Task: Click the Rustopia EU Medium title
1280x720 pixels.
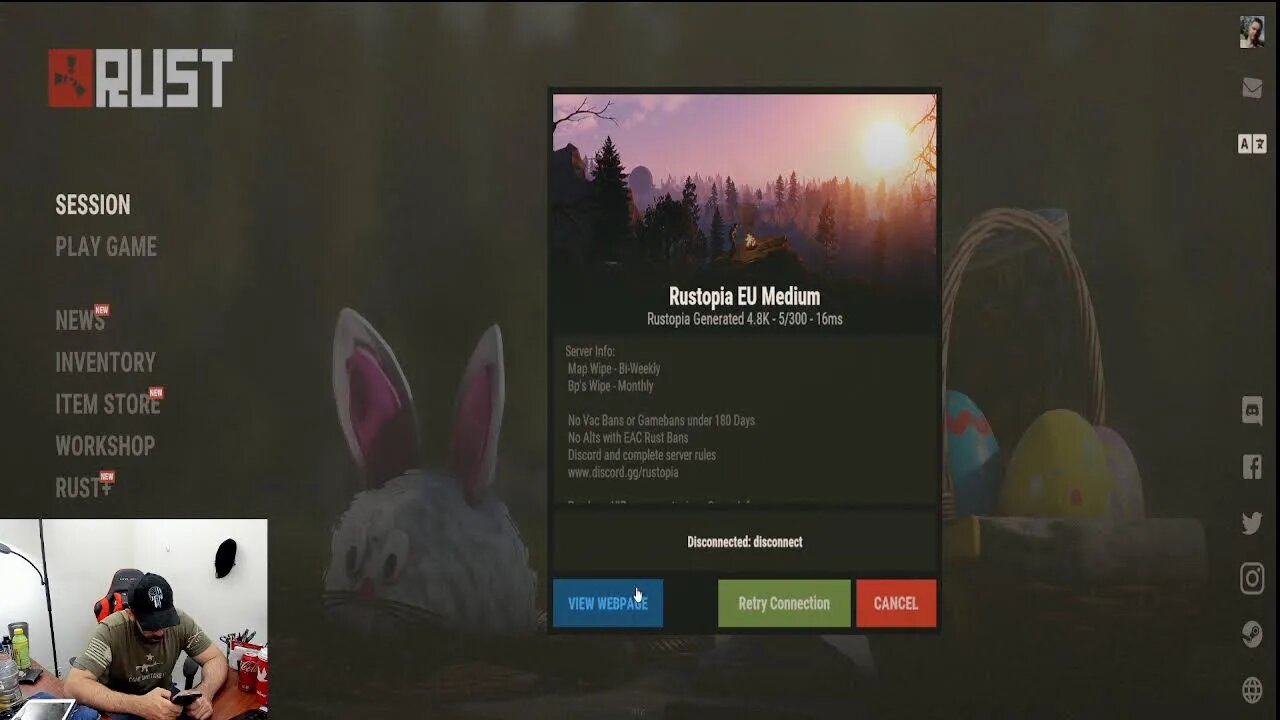Action: (744, 296)
